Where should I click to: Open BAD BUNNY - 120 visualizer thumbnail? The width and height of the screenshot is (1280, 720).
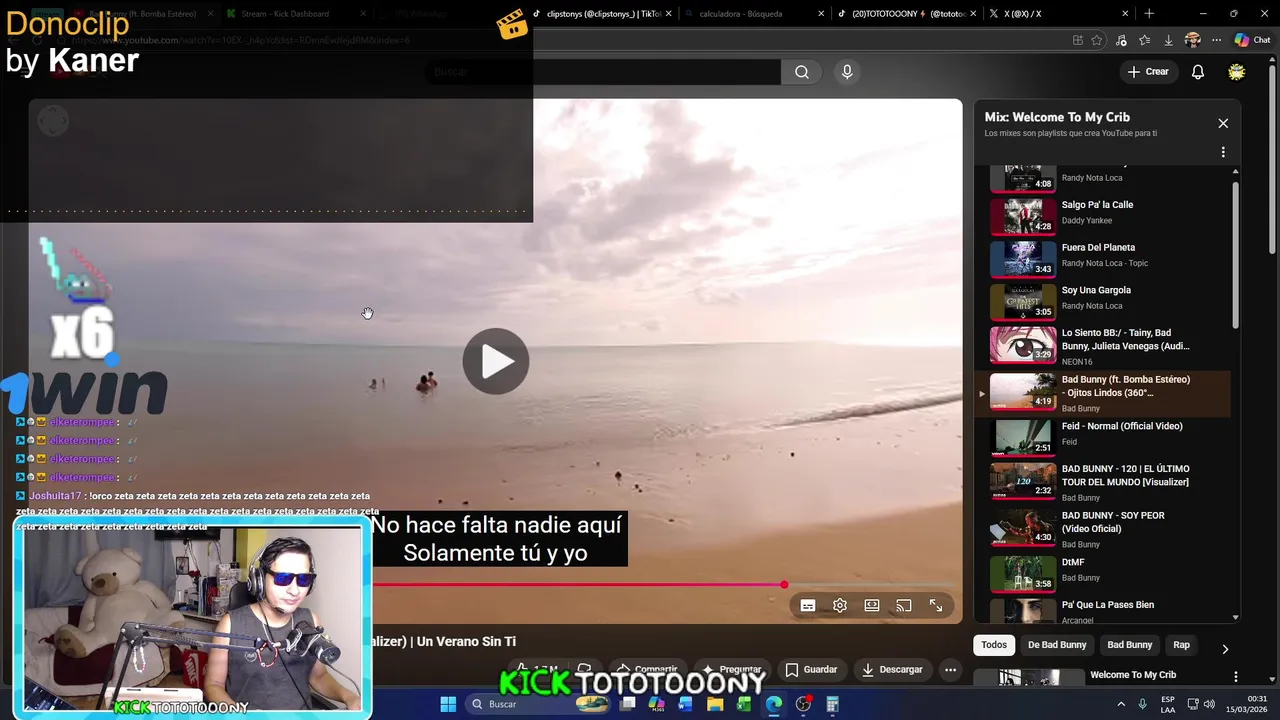[1023, 481]
